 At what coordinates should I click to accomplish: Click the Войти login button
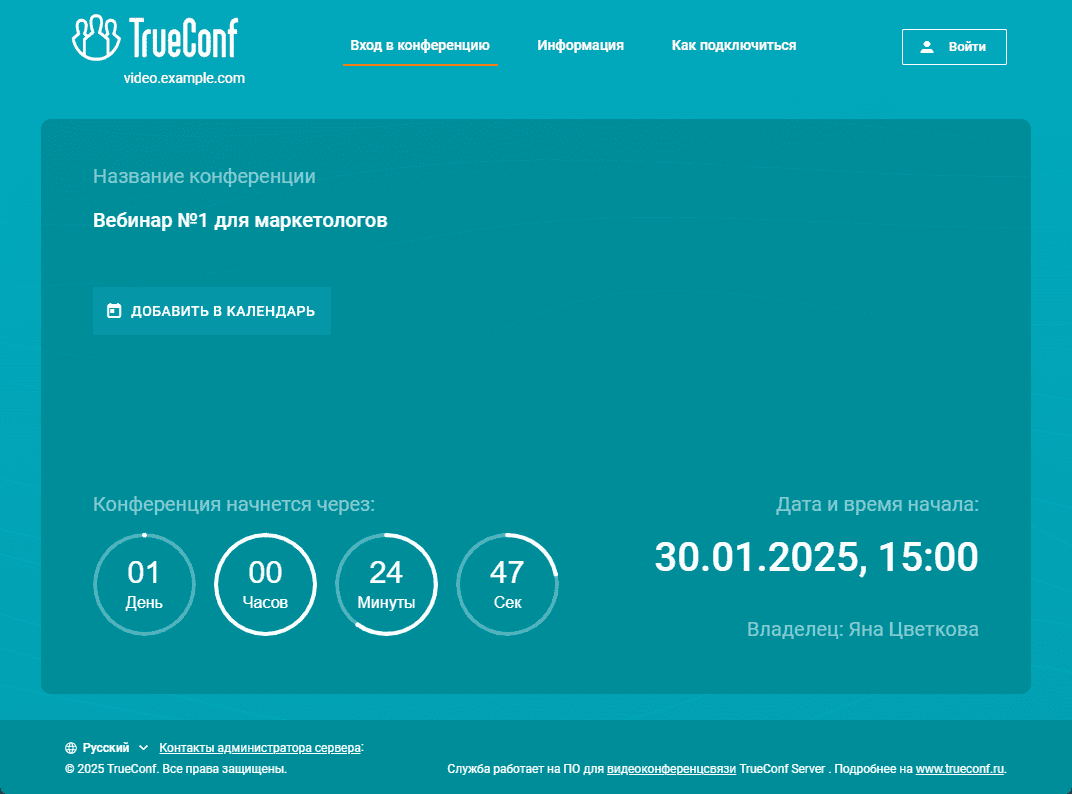[x=954, y=47]
